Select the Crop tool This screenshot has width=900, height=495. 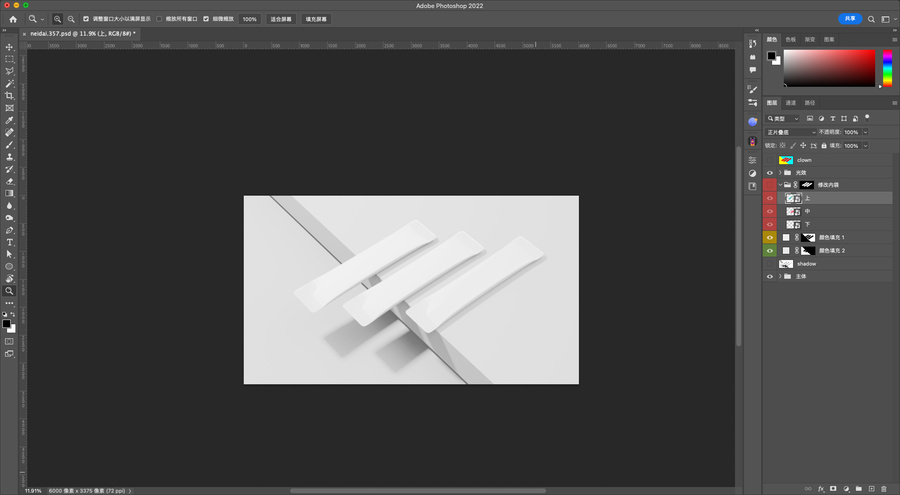(x=9, y=96)
